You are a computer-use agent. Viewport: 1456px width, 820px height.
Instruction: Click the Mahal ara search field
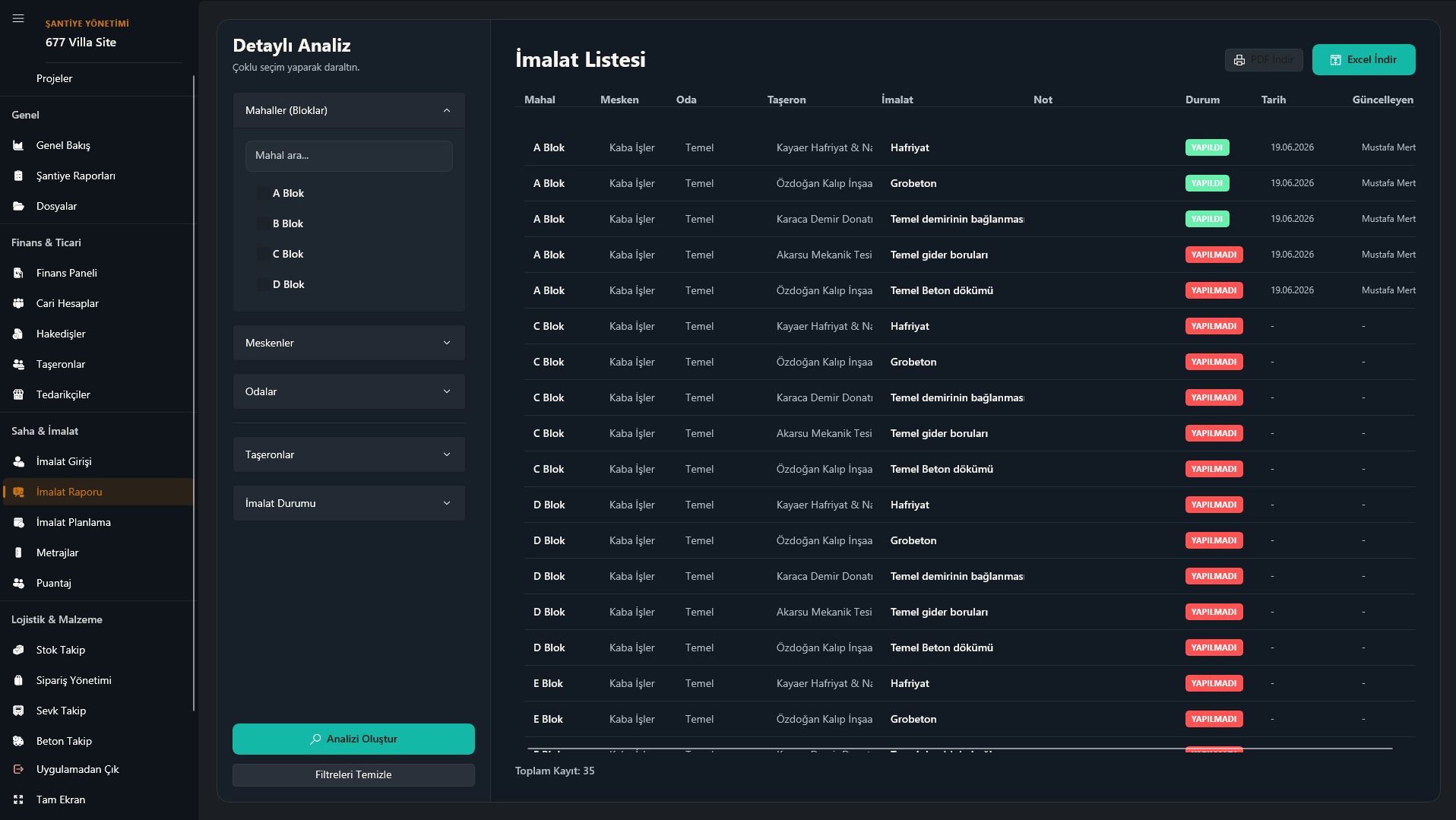pyautogui.click(x=349, y=156)
